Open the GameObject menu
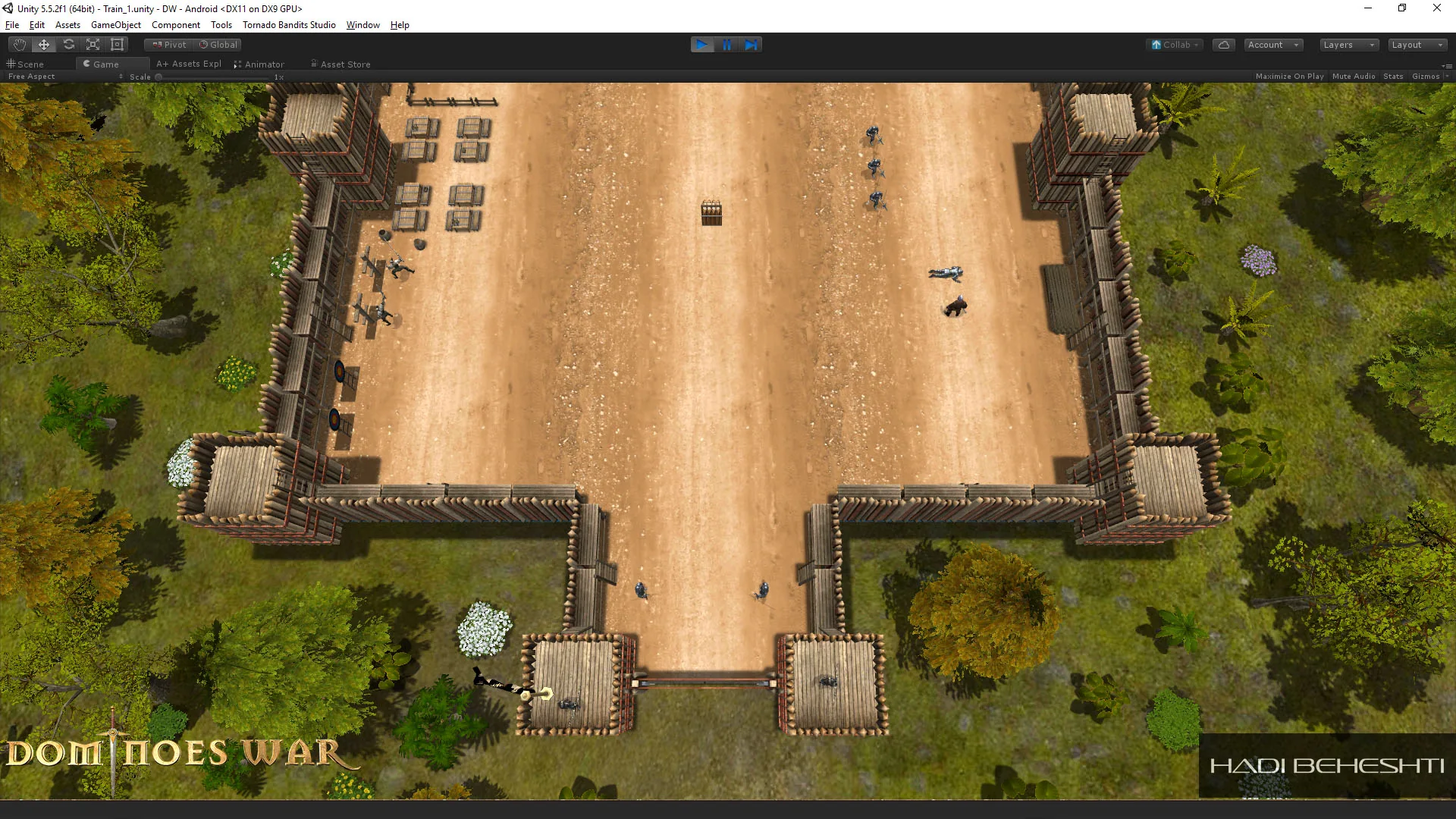Image resolution: width=1456 pixels, height=819 pixels. pos(116,25)
